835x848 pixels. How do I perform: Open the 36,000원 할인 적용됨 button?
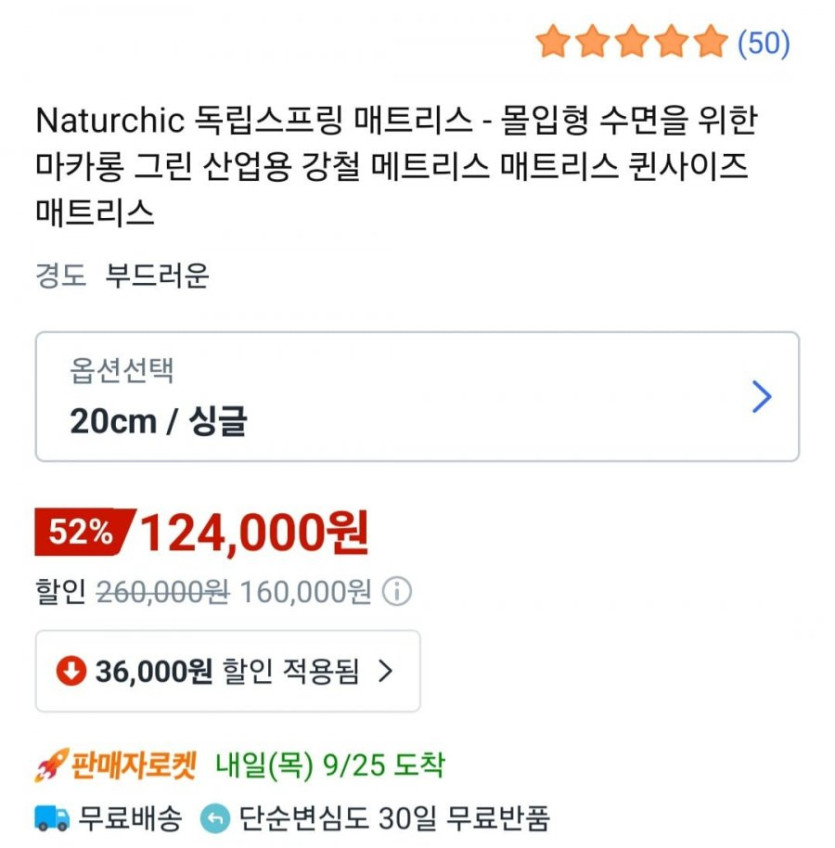(227, 671)
